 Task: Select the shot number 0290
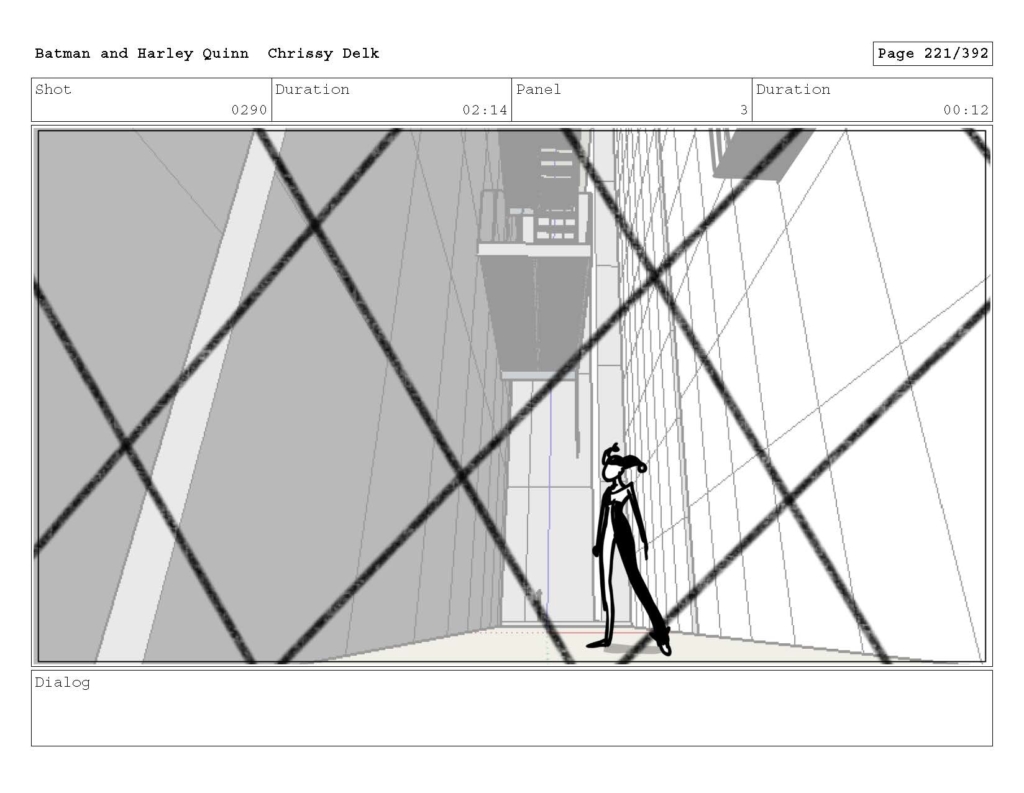249,110
